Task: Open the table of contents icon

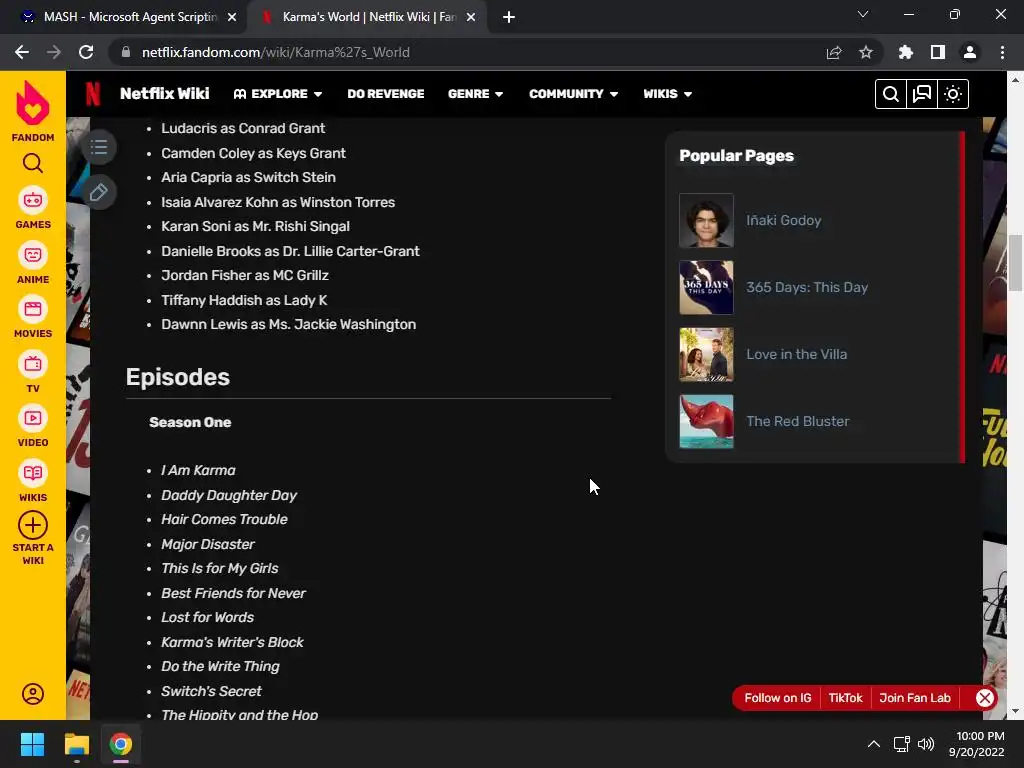Action: [99, 147]
